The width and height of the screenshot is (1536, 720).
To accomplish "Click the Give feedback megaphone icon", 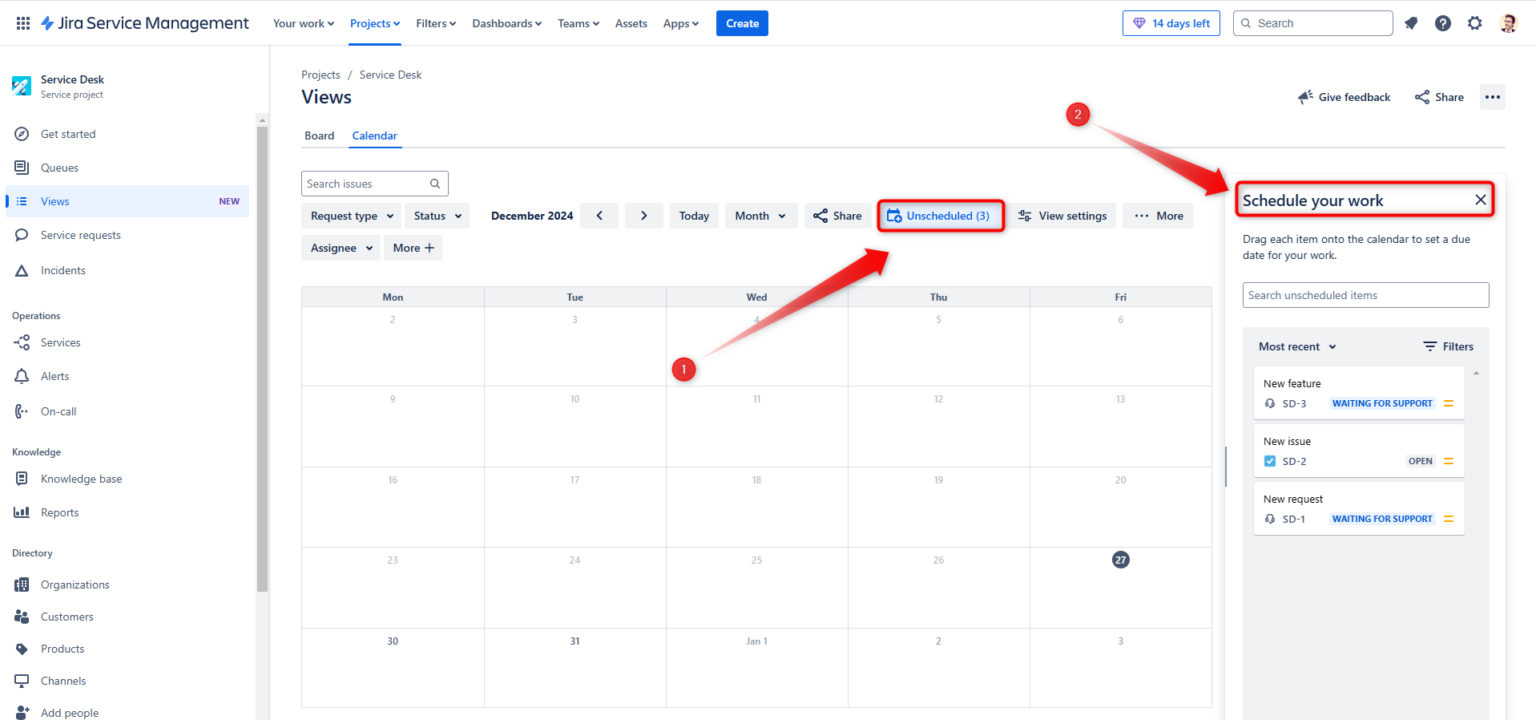I will pos(1305,97).
